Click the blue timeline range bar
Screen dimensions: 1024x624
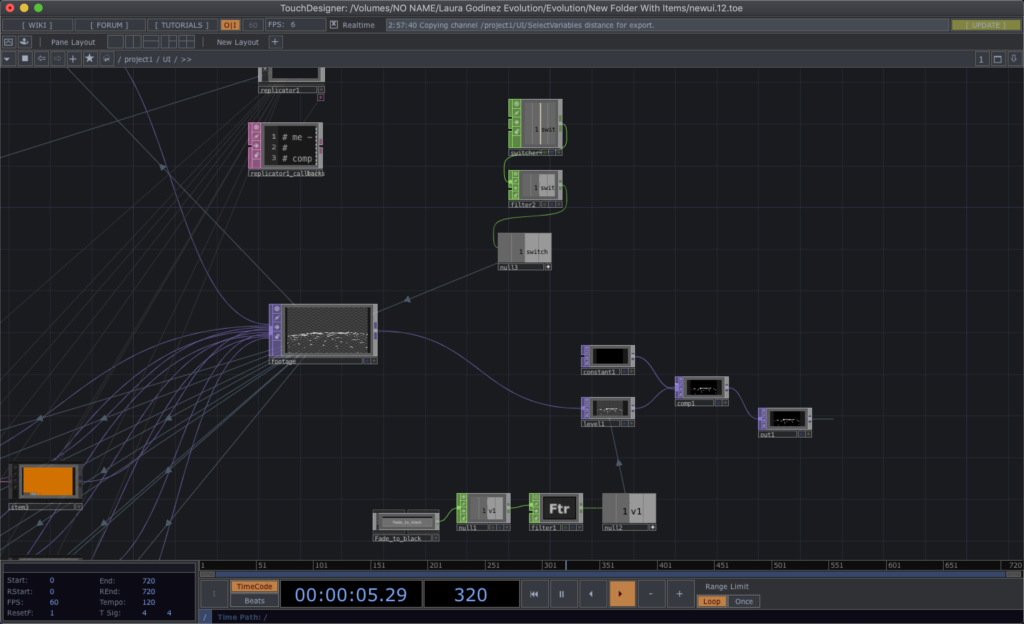(x=610, y=574)
